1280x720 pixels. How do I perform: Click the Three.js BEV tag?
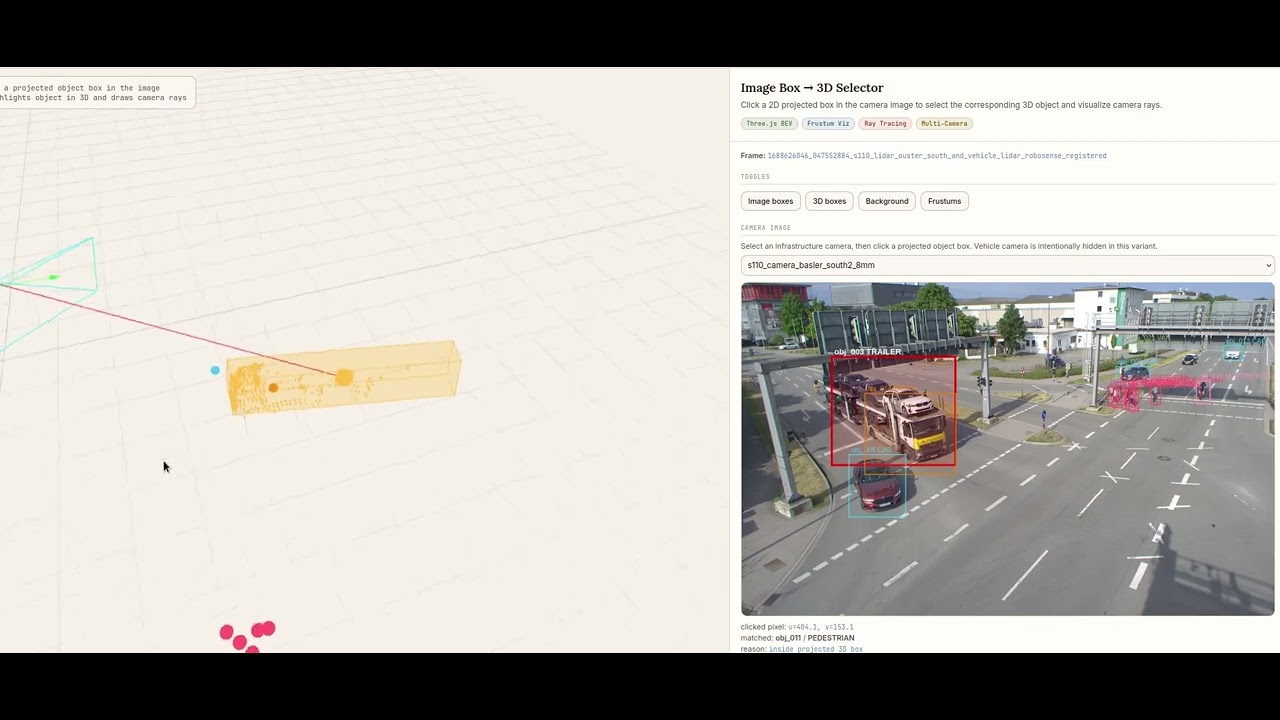[769, 124]
